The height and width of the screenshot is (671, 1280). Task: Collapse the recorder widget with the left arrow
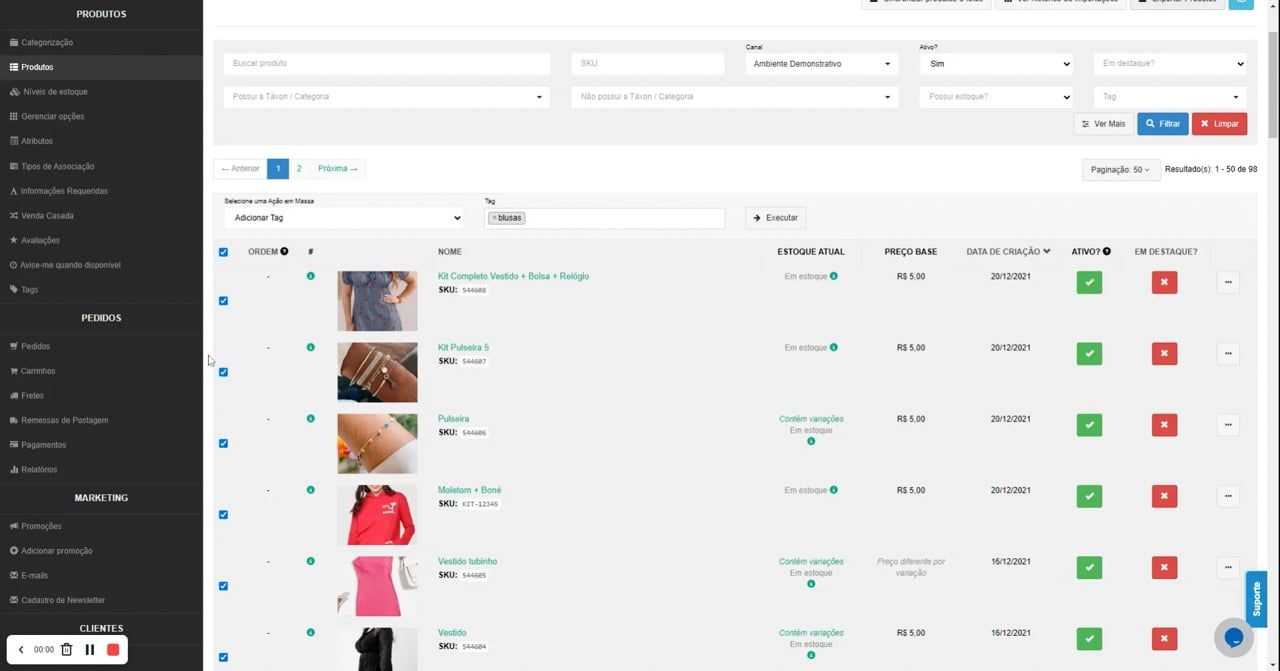(21, 649)
